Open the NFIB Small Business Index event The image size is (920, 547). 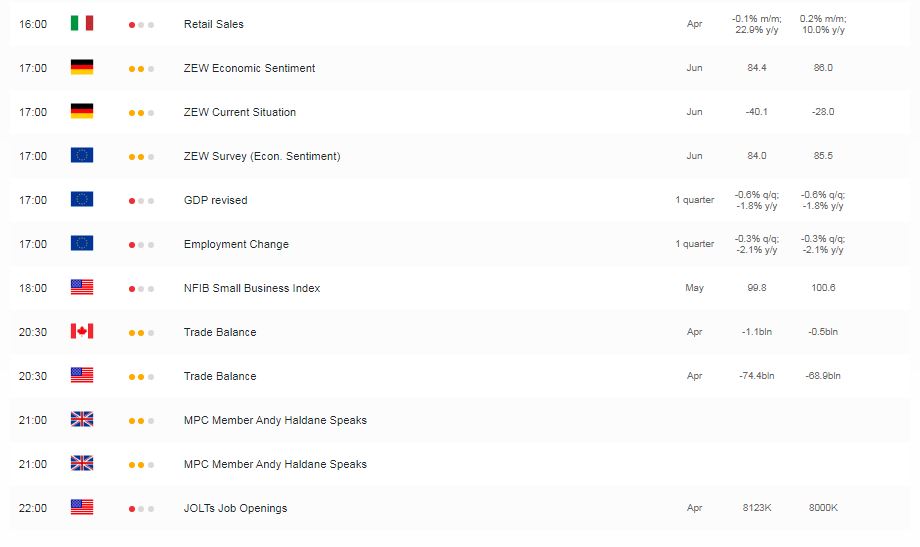click(x=252, y=288)
